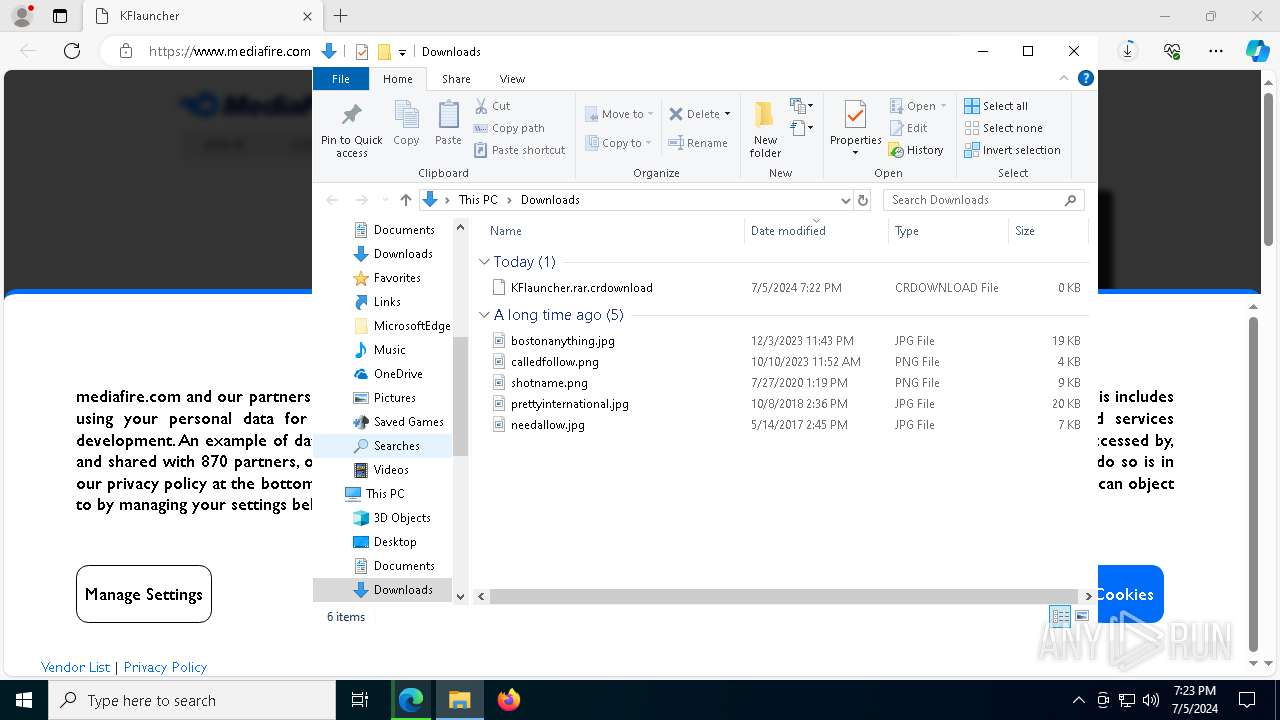Sort by the Type column header
The image size is (1280, 720).
[947, 231]
